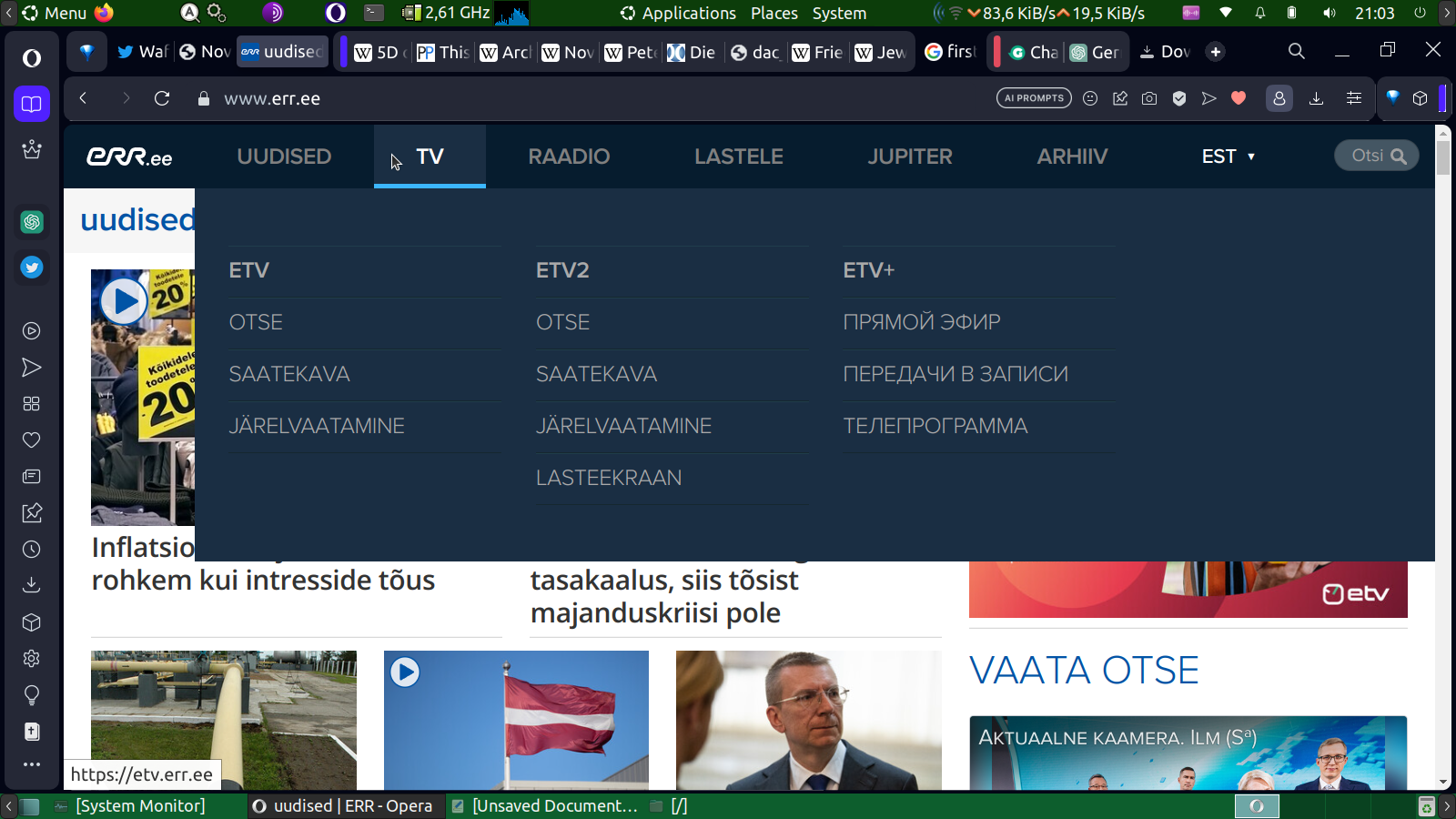Open ETV+ channel heading link
The height and width of the screenshot is (819, 1456).
[x=869, y=270]
